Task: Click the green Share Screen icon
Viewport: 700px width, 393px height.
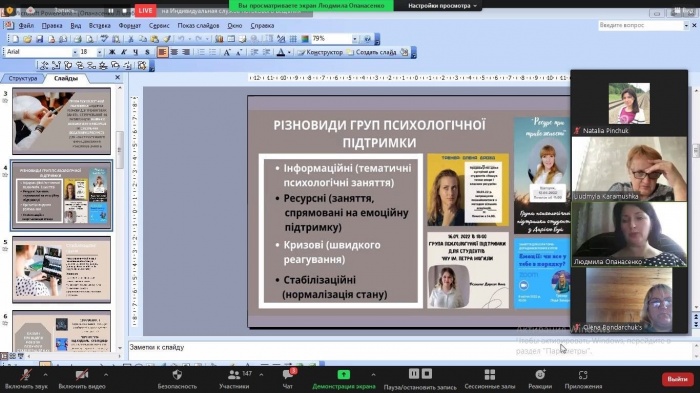Action: (343, 374)
